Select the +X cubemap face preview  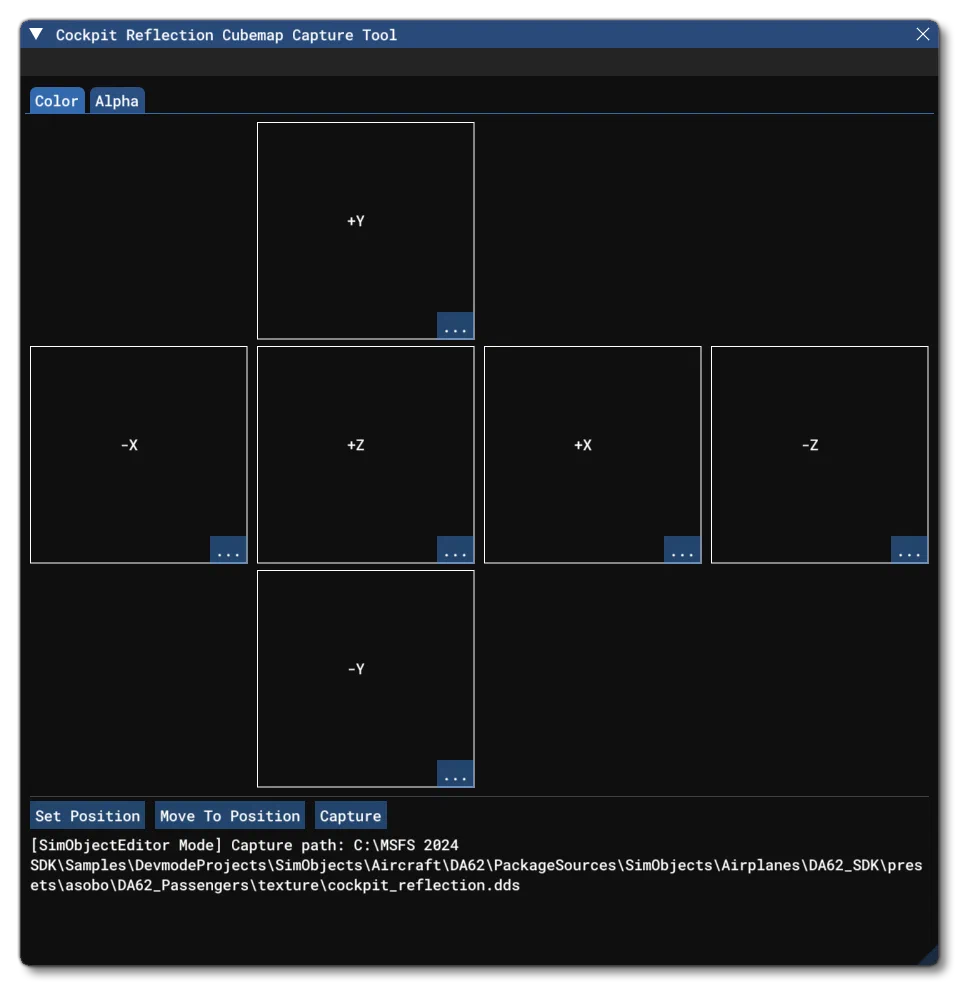pos(592,454)
